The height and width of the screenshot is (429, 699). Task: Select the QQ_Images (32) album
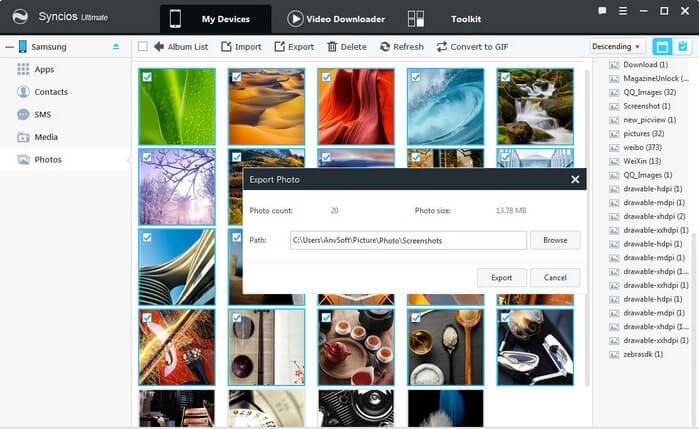(649, 92)
